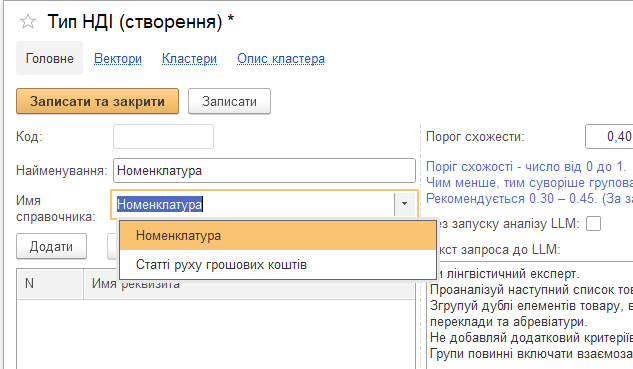
Task: Open the Вектори tab
Action: pyautogui.click(x=118, y=59)
